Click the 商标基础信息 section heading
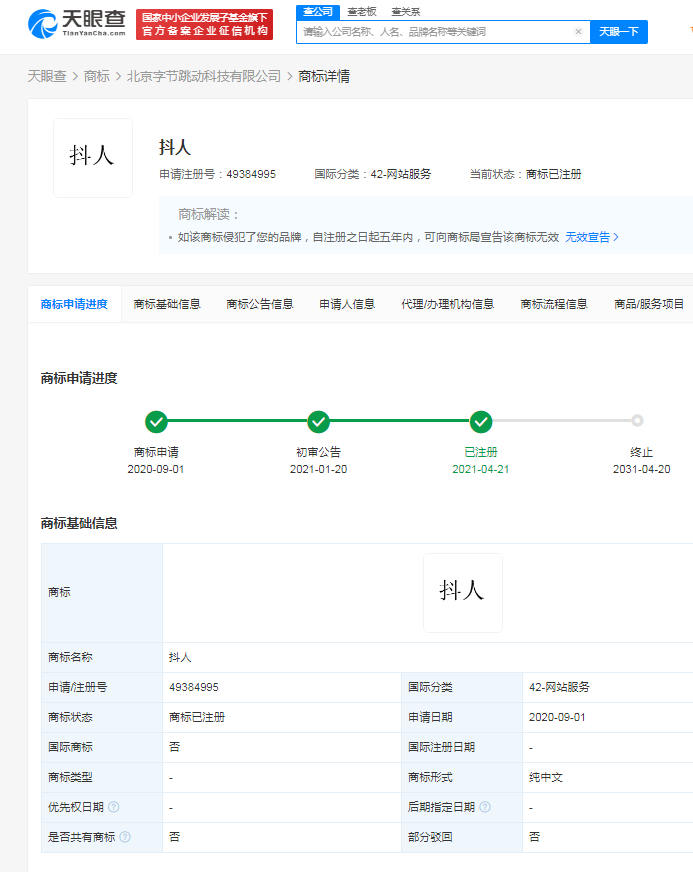Viewport: 693px width, 872px height. coord(79,523)
